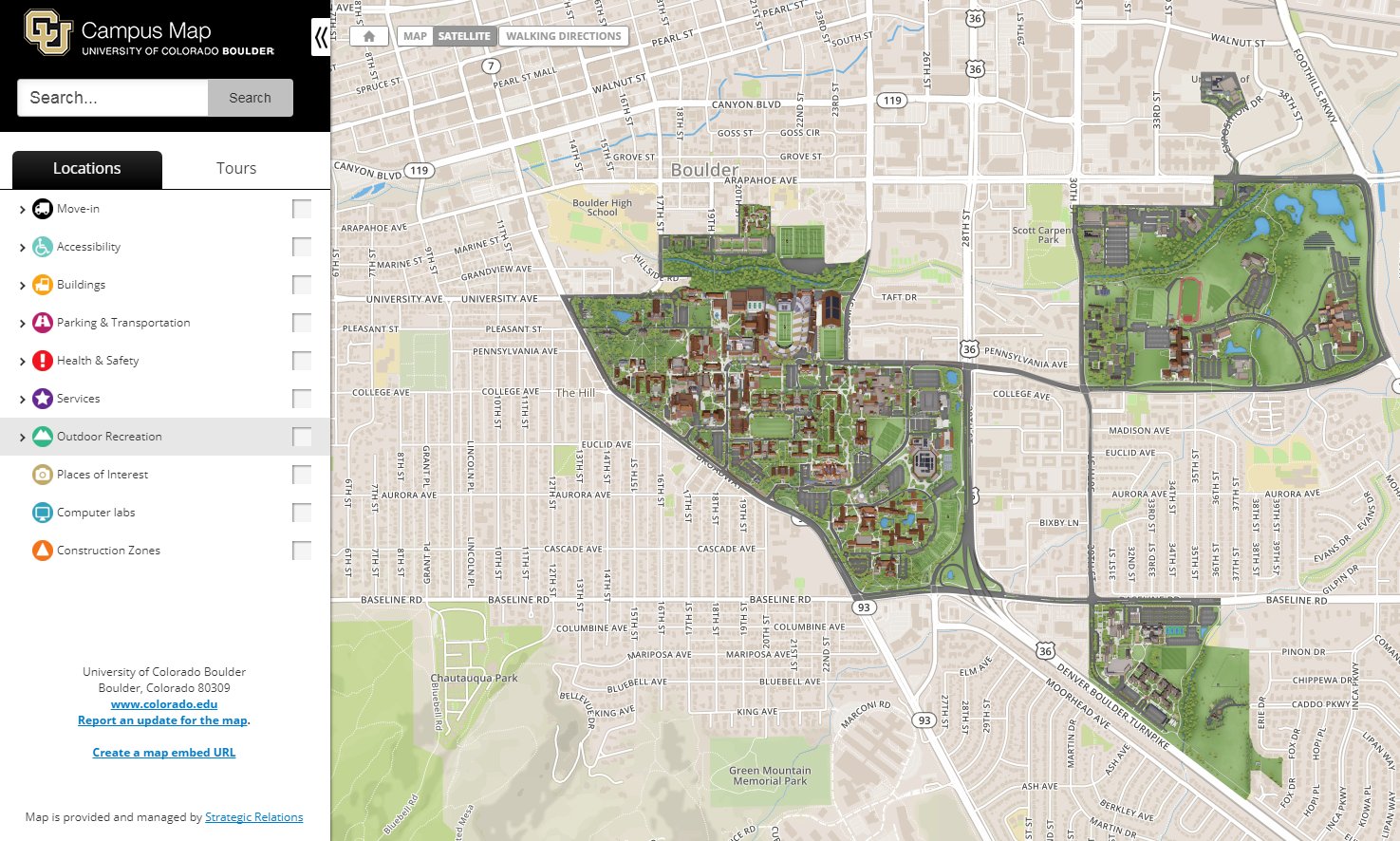Open the www.colorado.edu link
The image size is (1400, 841).
tap(163, 703)
